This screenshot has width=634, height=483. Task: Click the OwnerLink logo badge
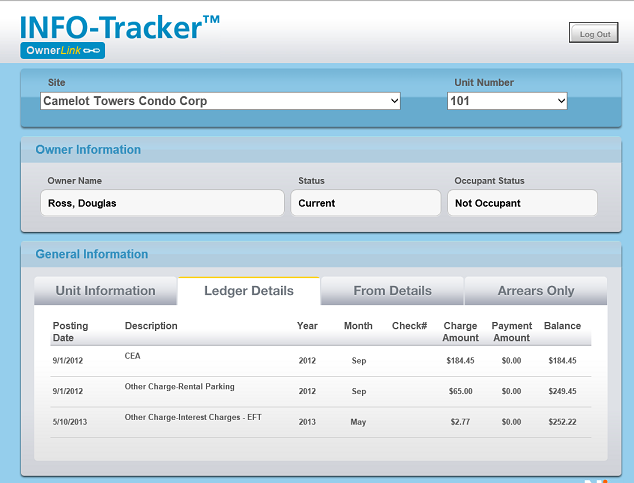[x=63, y=51]
